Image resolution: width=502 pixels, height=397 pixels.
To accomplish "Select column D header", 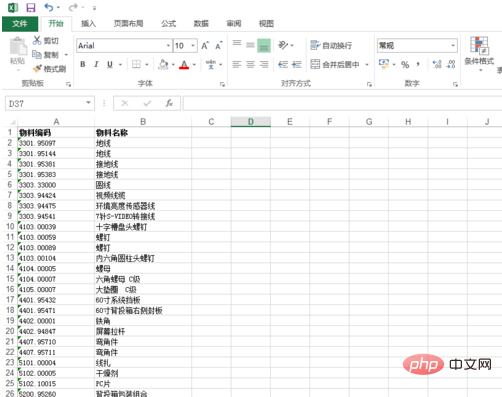I will (x=251, y=122).
